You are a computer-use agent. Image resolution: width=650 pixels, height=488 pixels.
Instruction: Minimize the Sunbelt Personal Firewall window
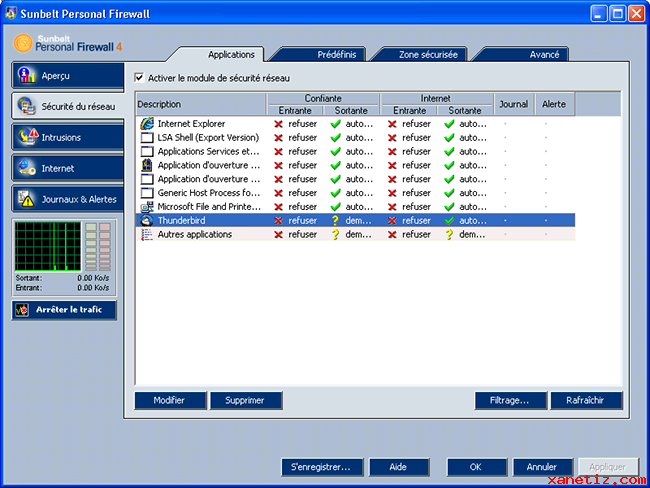coord(598,14)
